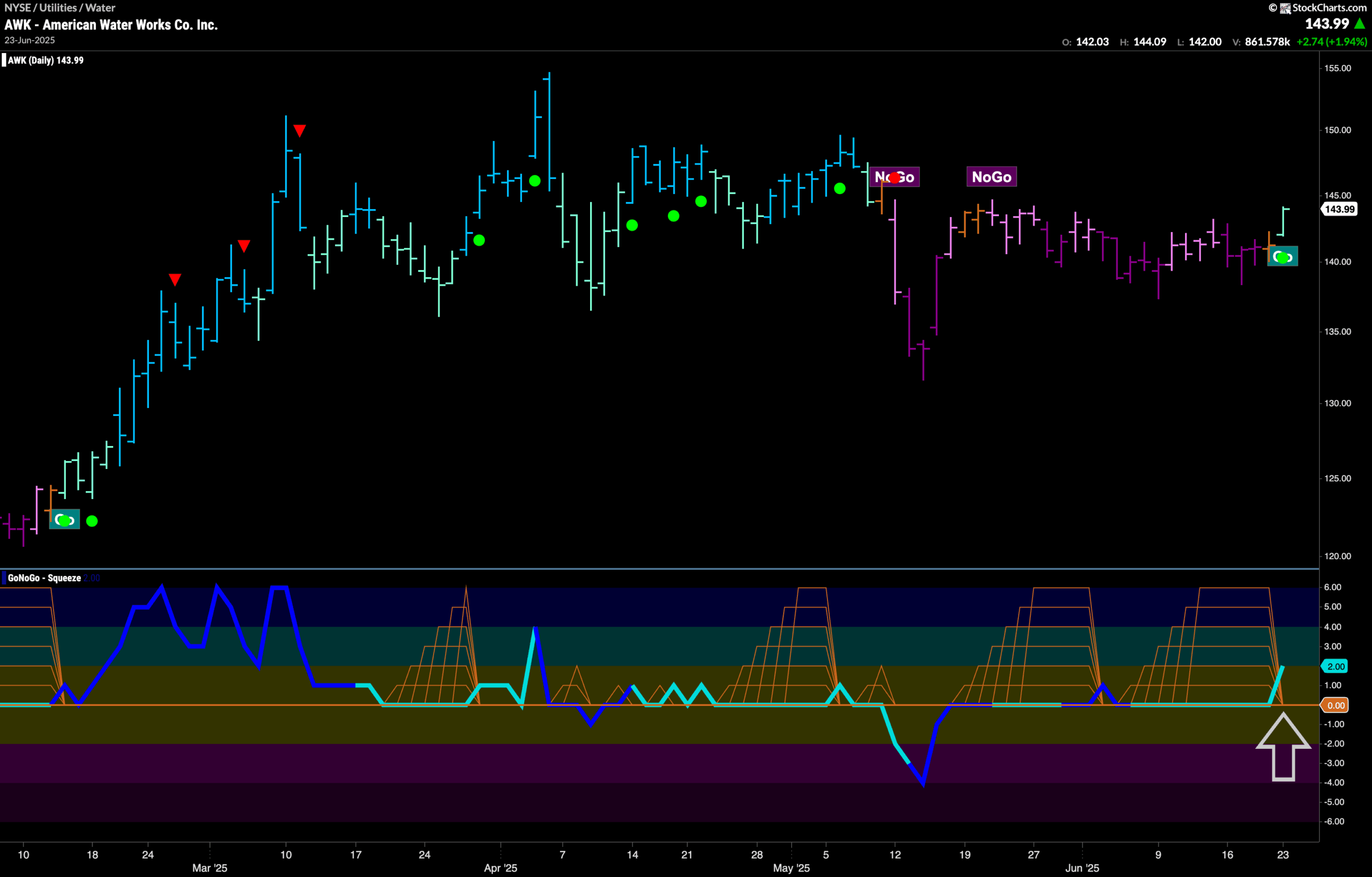Click the 155.00 price axis label

tap(1337, 69)
